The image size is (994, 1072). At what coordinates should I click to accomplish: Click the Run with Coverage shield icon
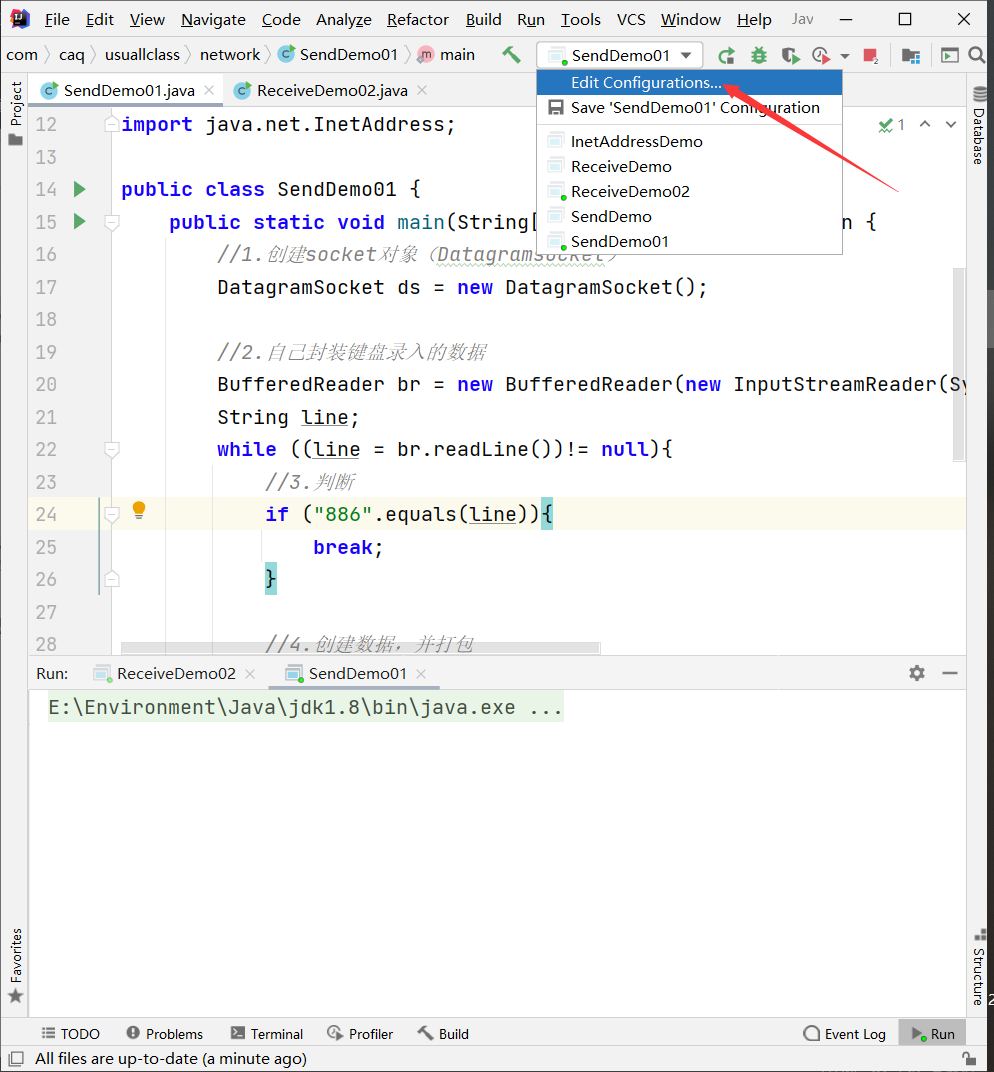click(790, 55)
